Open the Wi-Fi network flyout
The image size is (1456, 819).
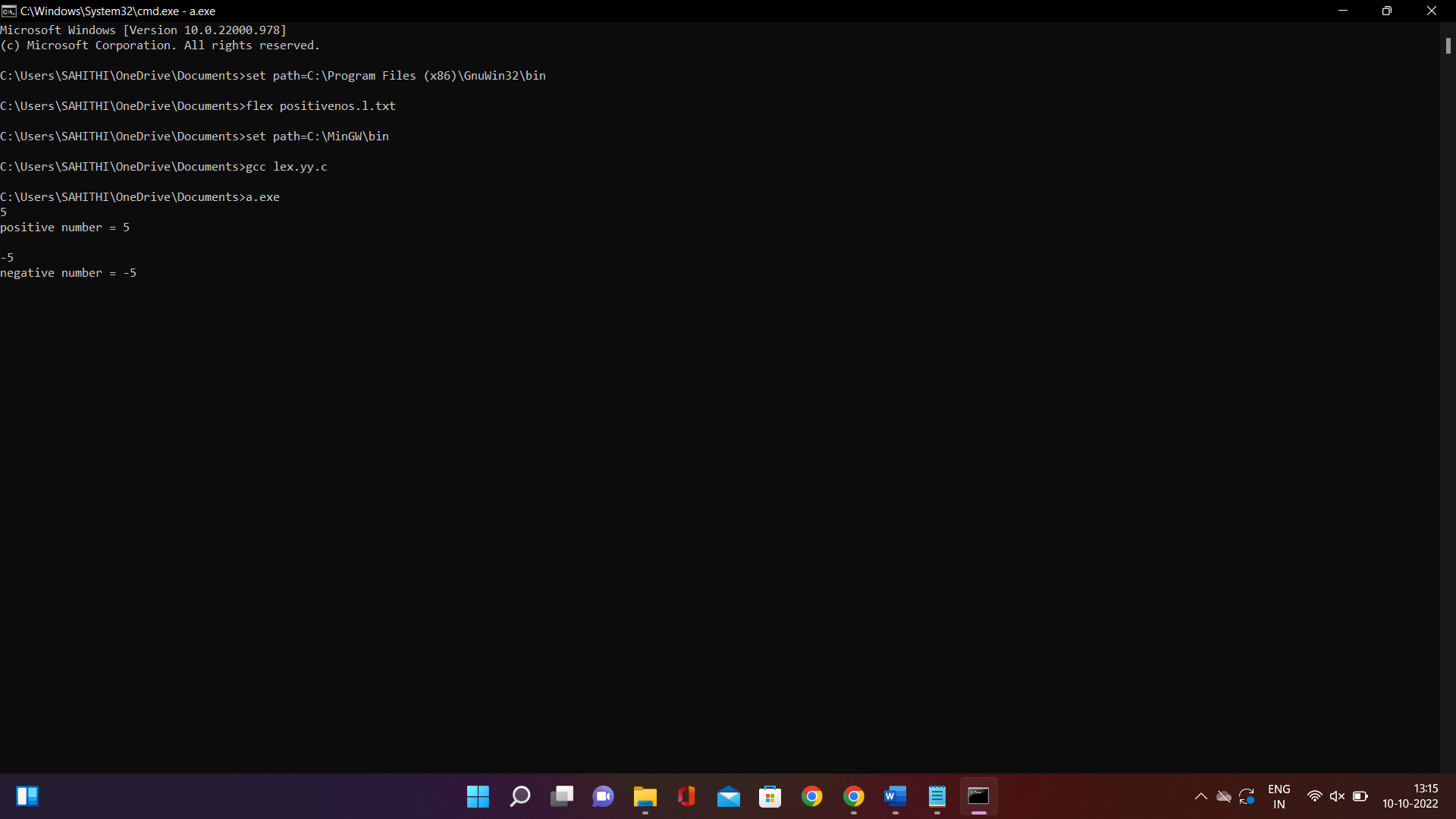1315,796
